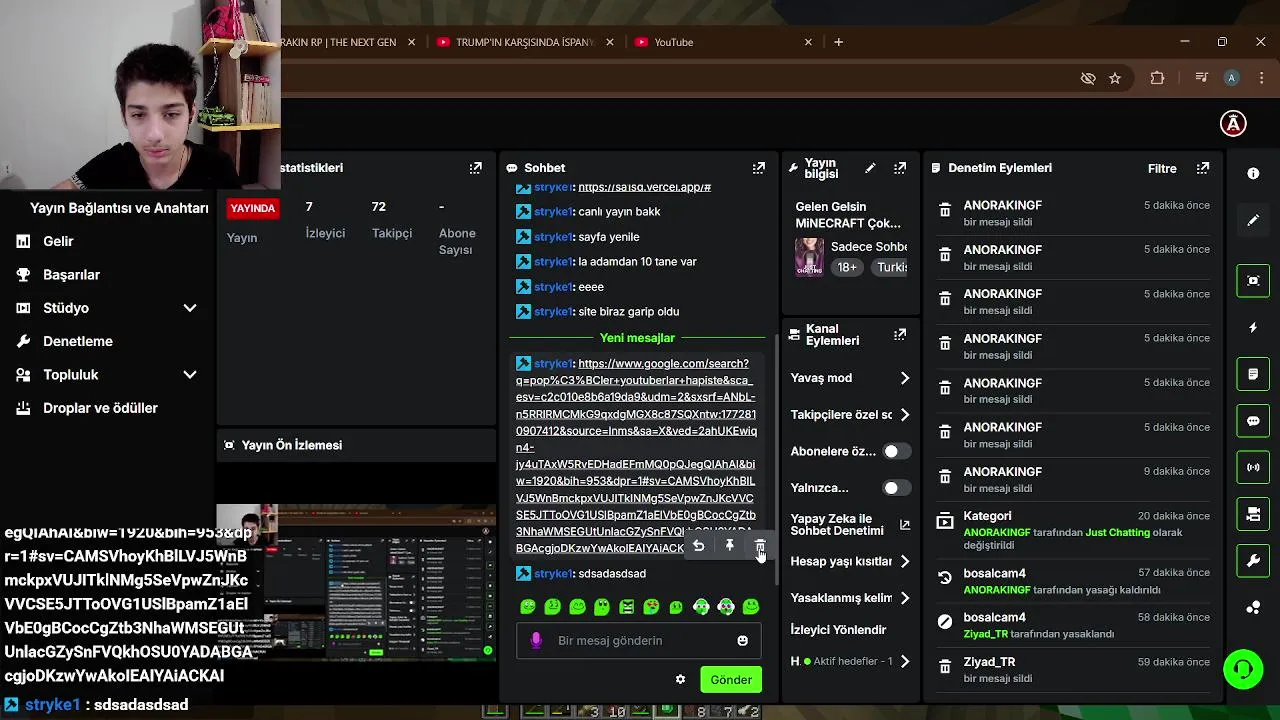Toggle chat bubble widget in right sidebar
Viewport: 1280px width, 720px height.
point(1253,421)
